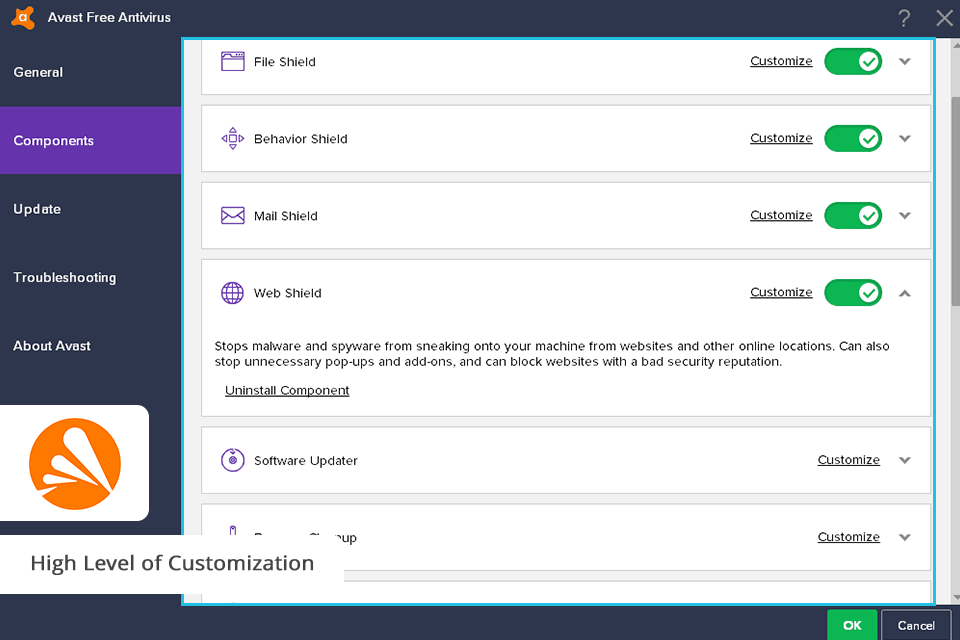Turn off the Behavior Shield switch
Image resolution: width=960 pixels, height=640 pixels.
(853, 138)
